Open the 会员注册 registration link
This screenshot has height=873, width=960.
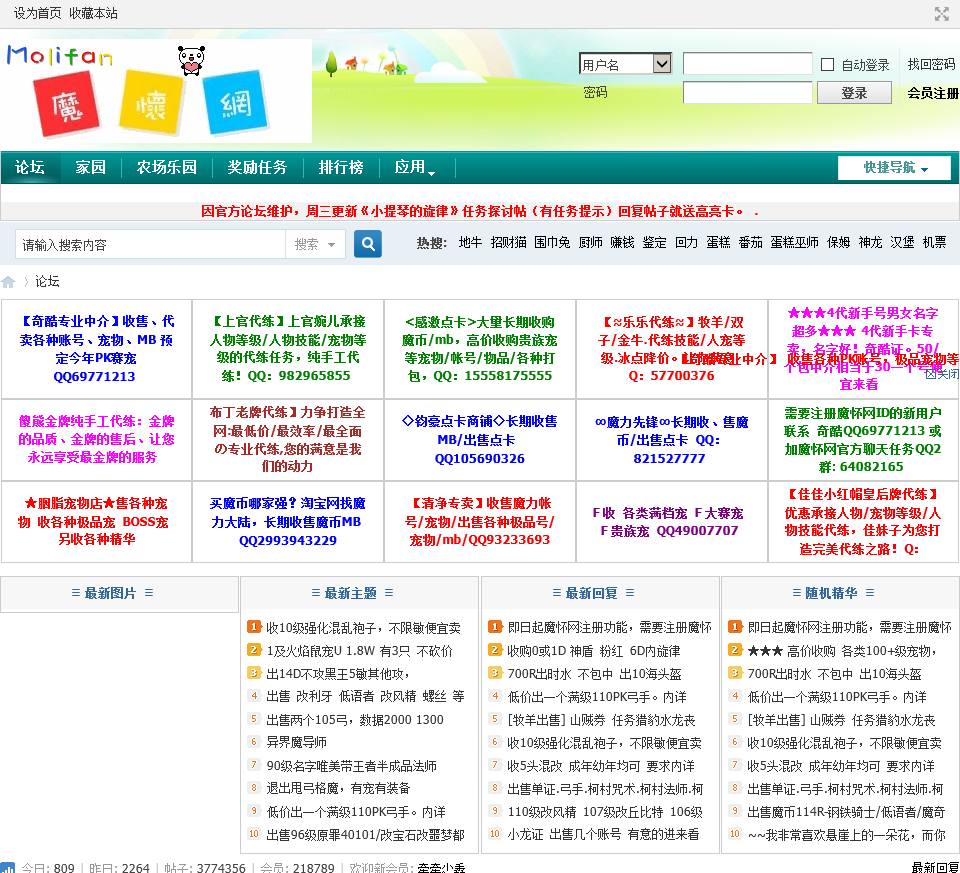(932, 93)
